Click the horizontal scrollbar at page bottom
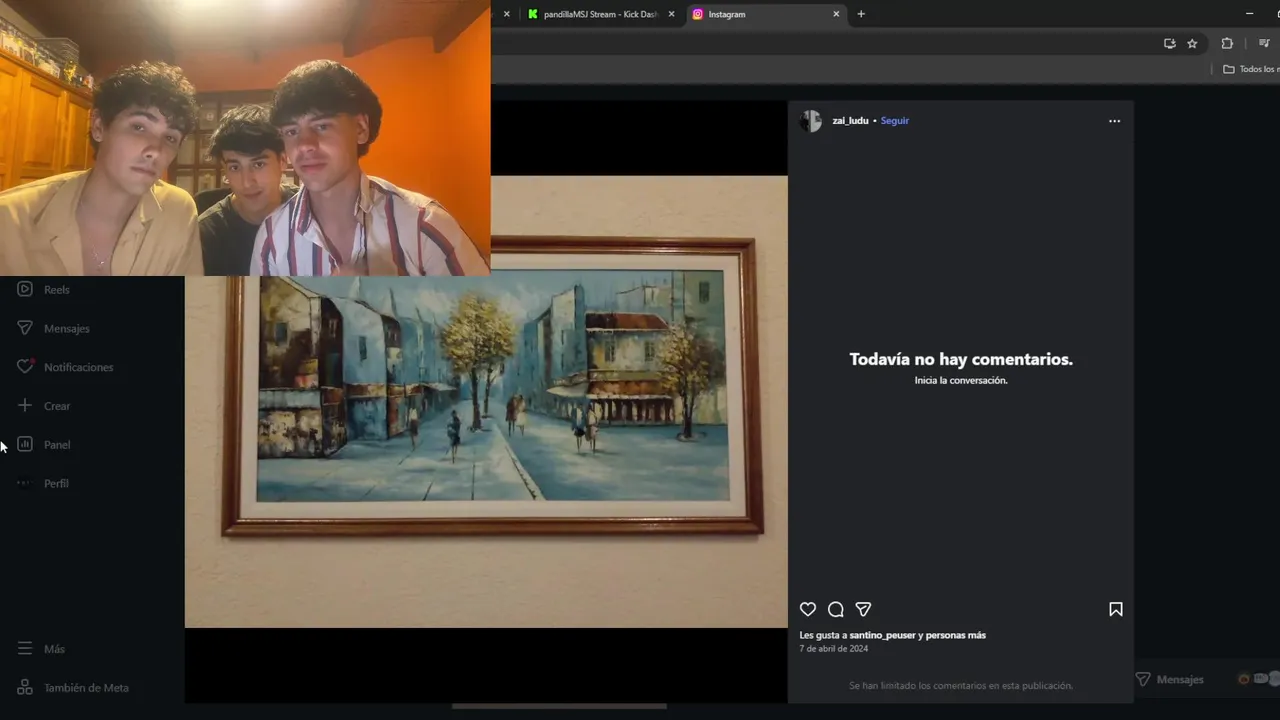 tap(559, 706)
